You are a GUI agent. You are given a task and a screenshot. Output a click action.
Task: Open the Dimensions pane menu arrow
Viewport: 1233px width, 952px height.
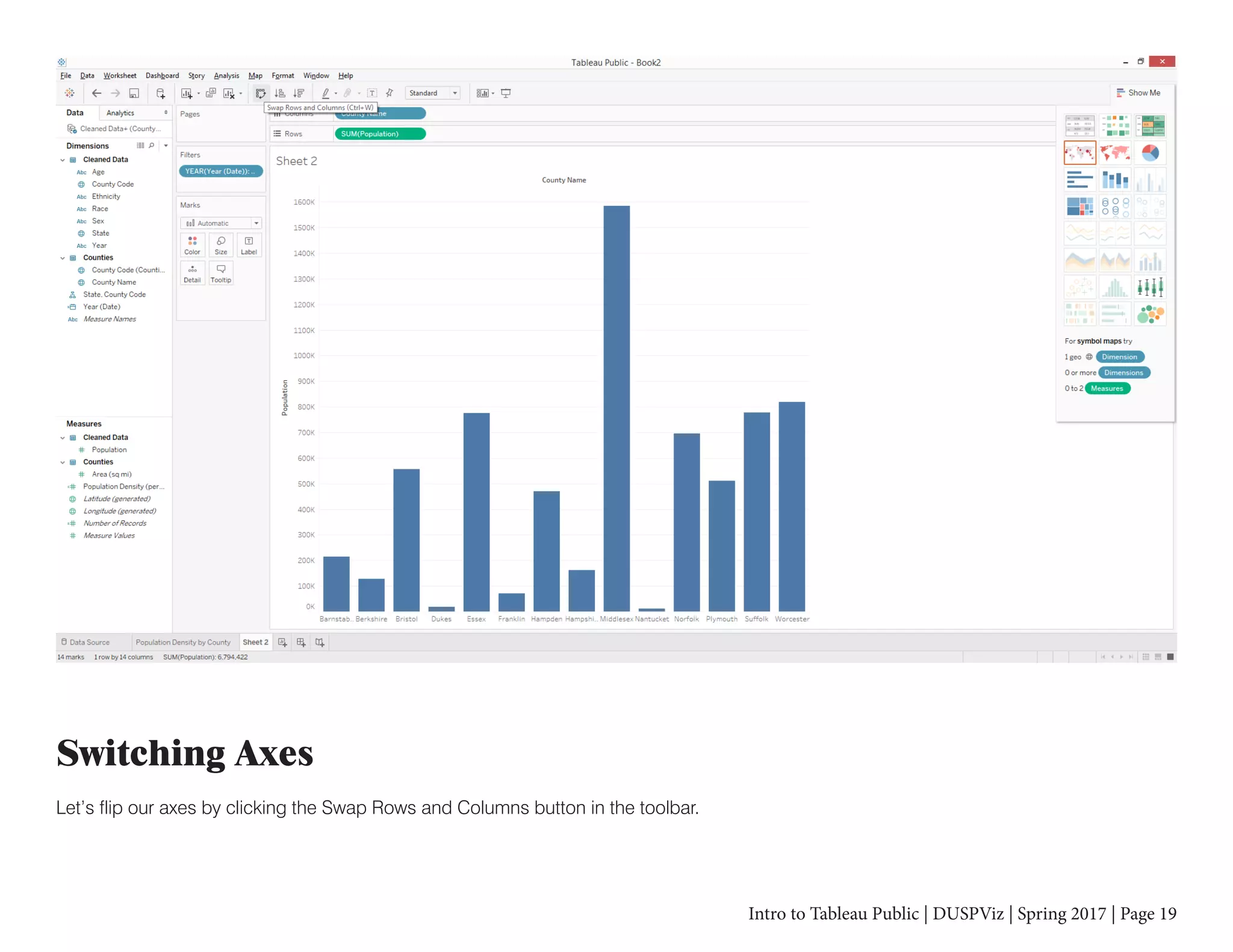(166, 146)
